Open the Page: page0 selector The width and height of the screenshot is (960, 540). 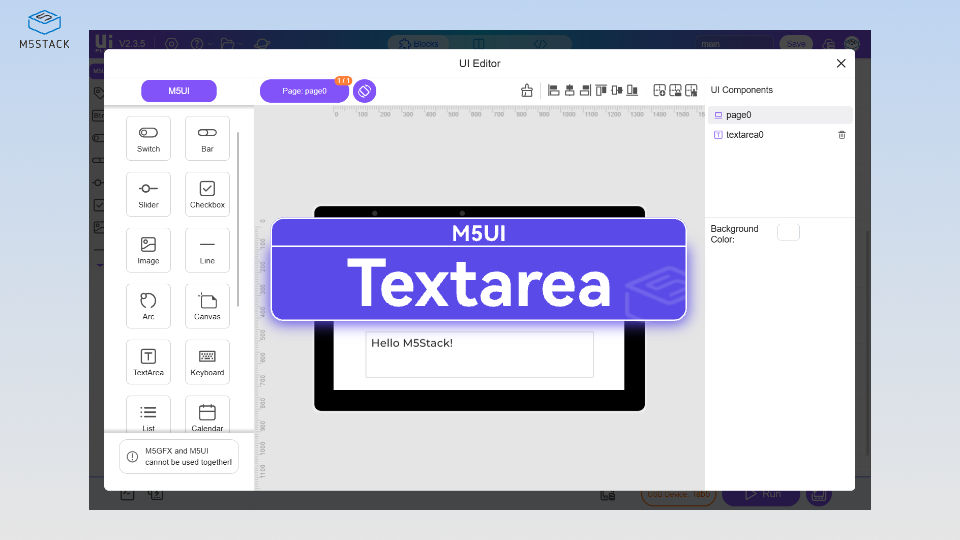pyautogui.click(x=304, y=91)
